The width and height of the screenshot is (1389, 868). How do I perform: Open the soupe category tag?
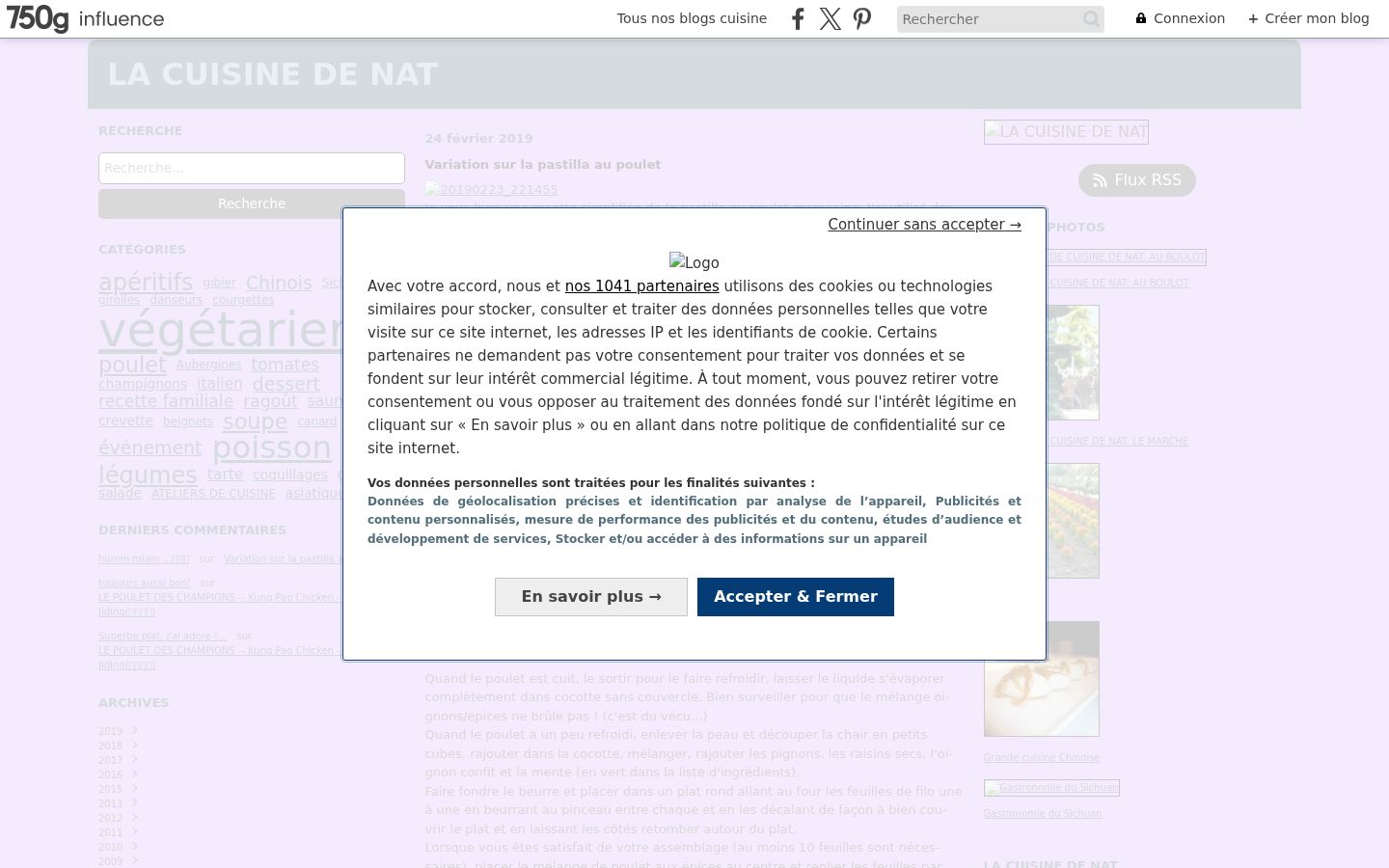(x=255, y=421)
